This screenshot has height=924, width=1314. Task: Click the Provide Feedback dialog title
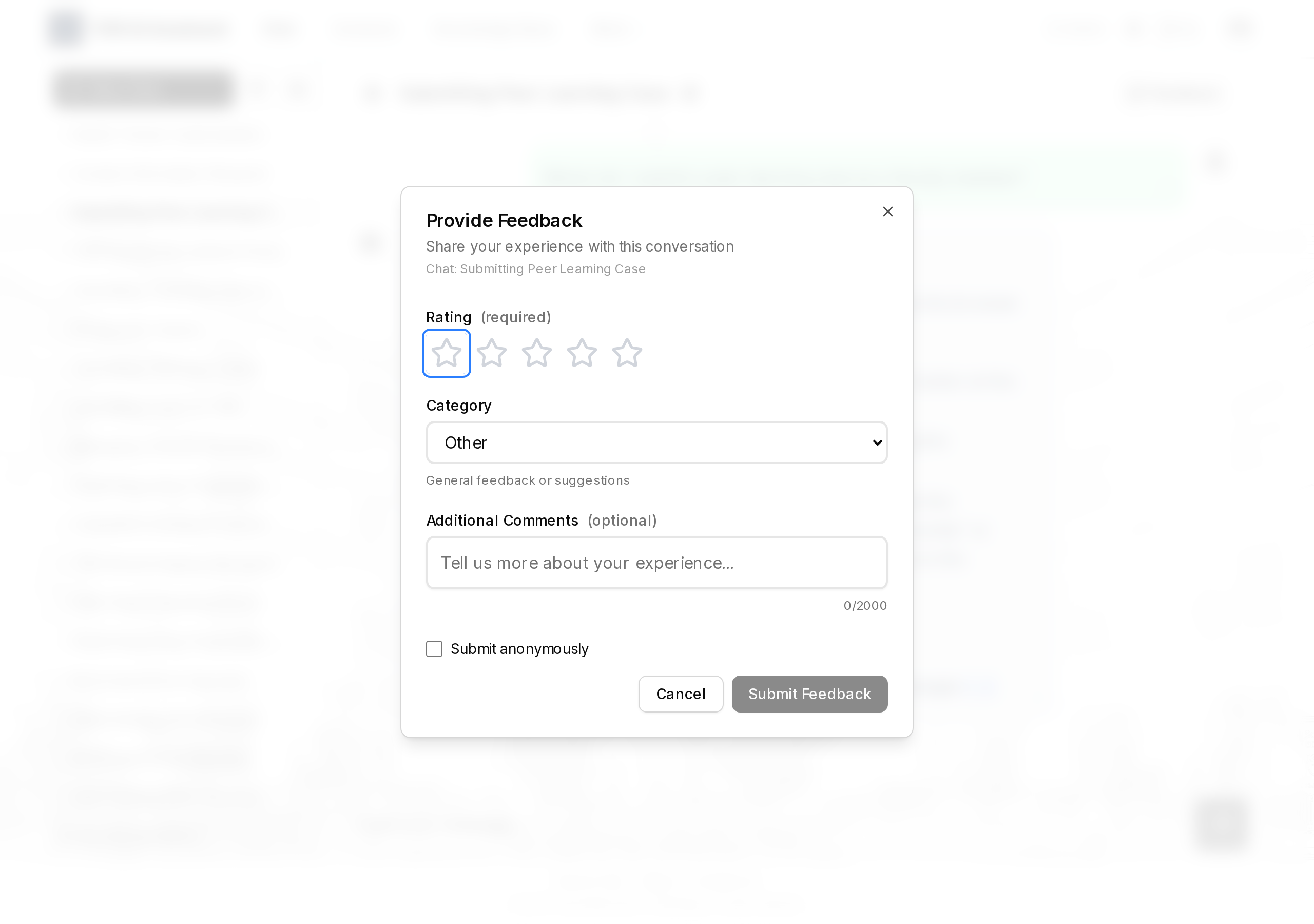point(504,220)
